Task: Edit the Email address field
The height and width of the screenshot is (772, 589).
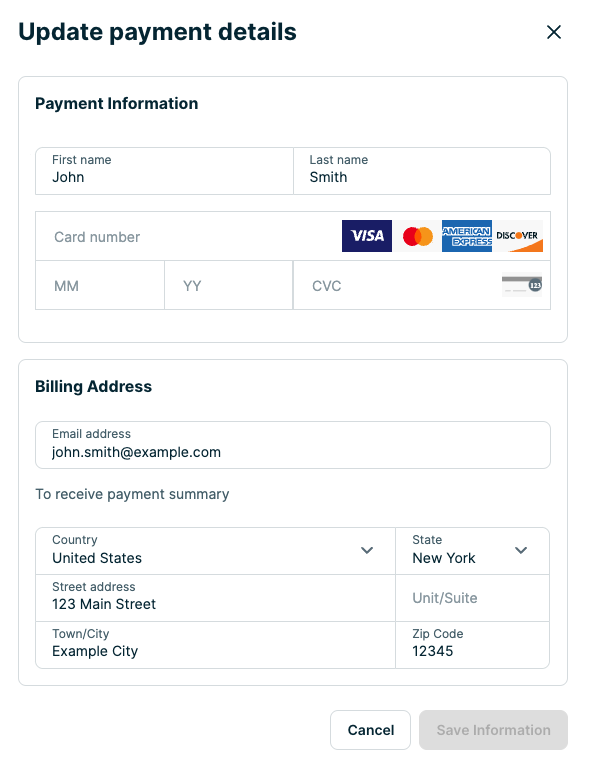Action: tap(293, 445)
